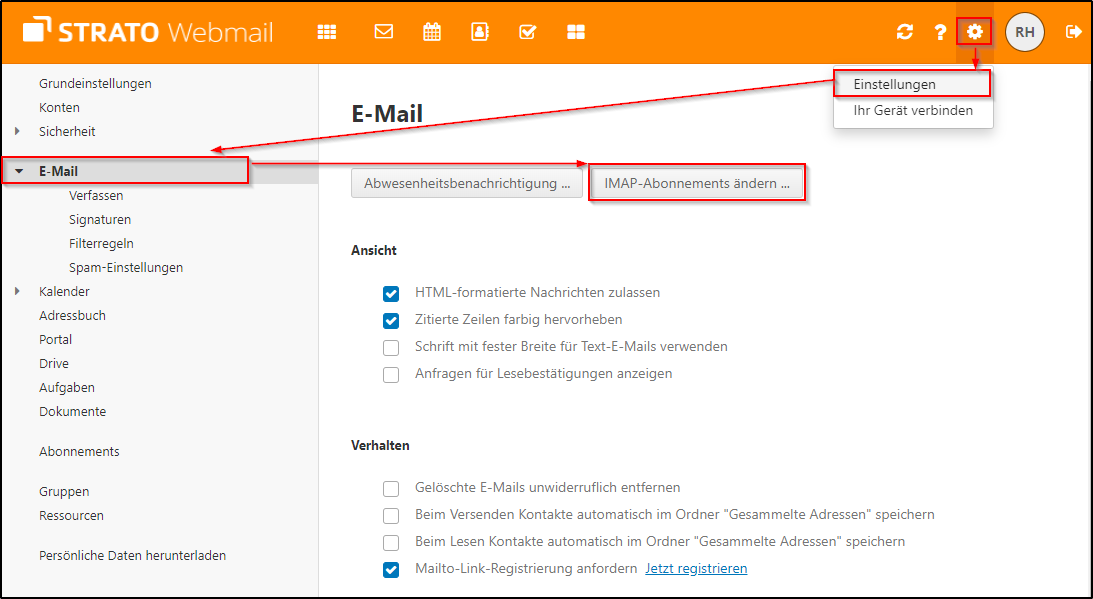Click IMAP-Abonnements ändern button
The height and width of the screenshot is (599, 1093).
697,184
